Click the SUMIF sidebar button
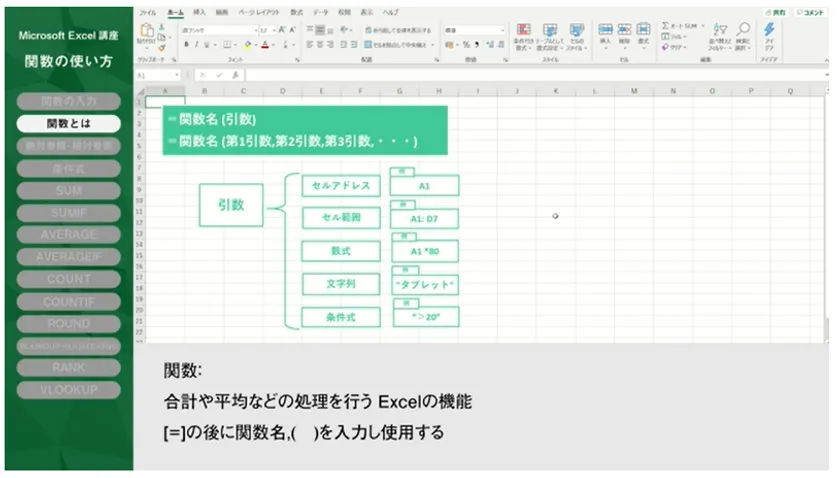The height and width of the screenshot is (478, 840). tap(69, 213)
